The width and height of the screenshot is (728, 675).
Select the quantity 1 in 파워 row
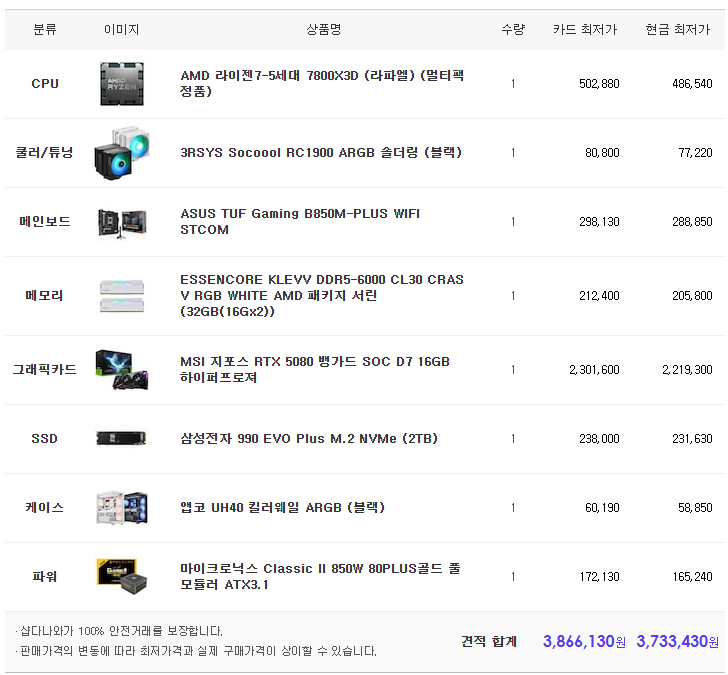(x=513, y=577)
